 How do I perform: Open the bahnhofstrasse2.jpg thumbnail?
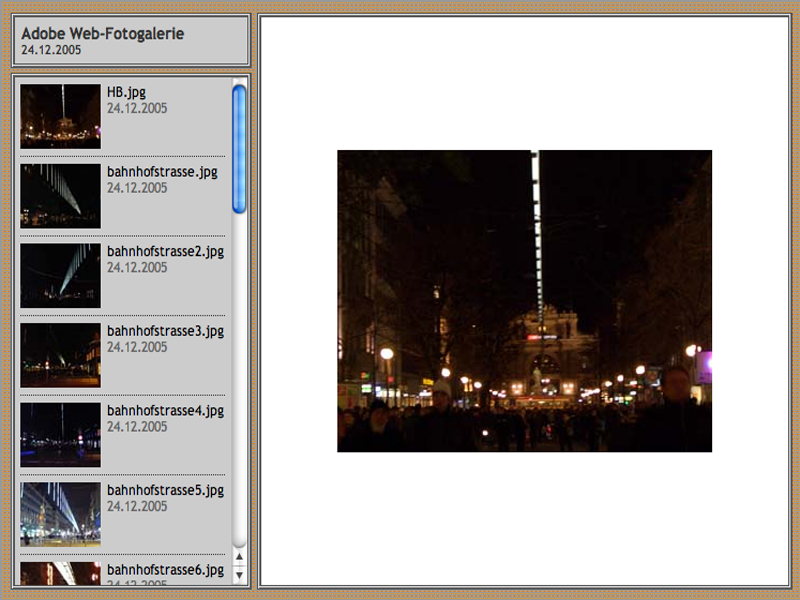[60, 276]
